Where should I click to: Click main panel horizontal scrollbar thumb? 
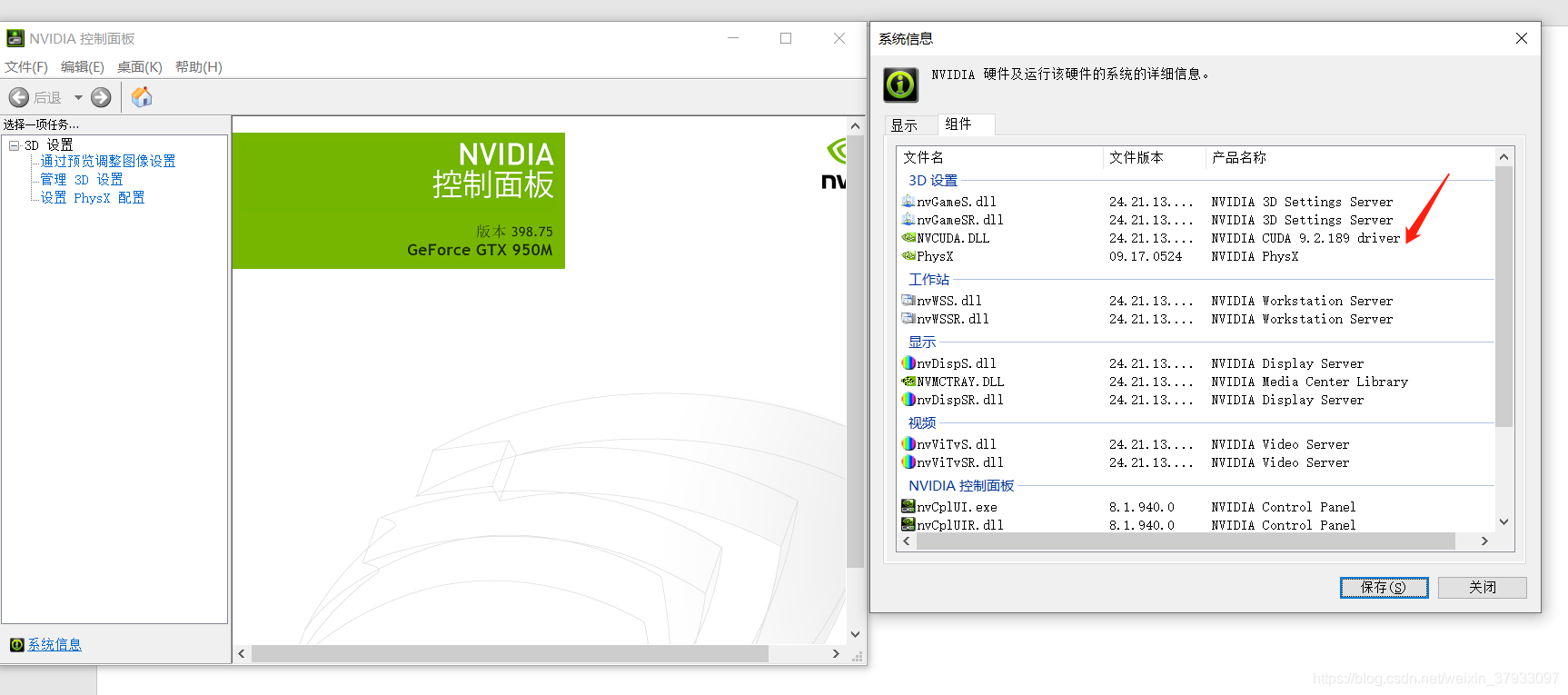coord(510,654)
